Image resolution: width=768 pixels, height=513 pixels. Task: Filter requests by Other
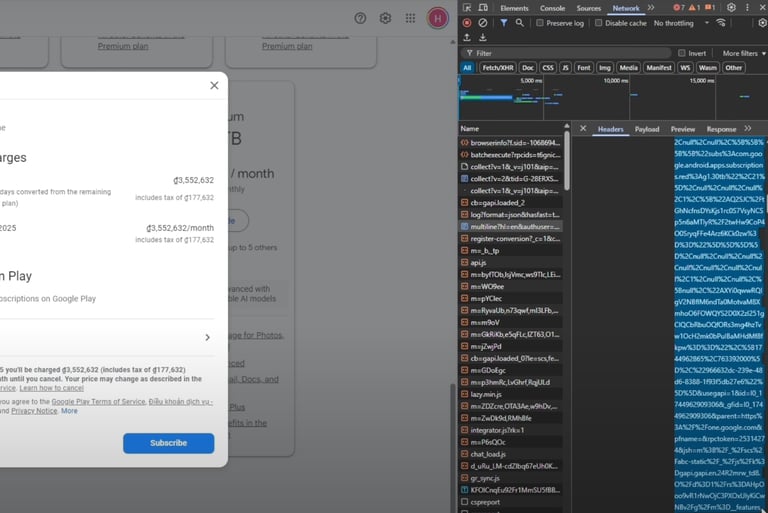733,68
